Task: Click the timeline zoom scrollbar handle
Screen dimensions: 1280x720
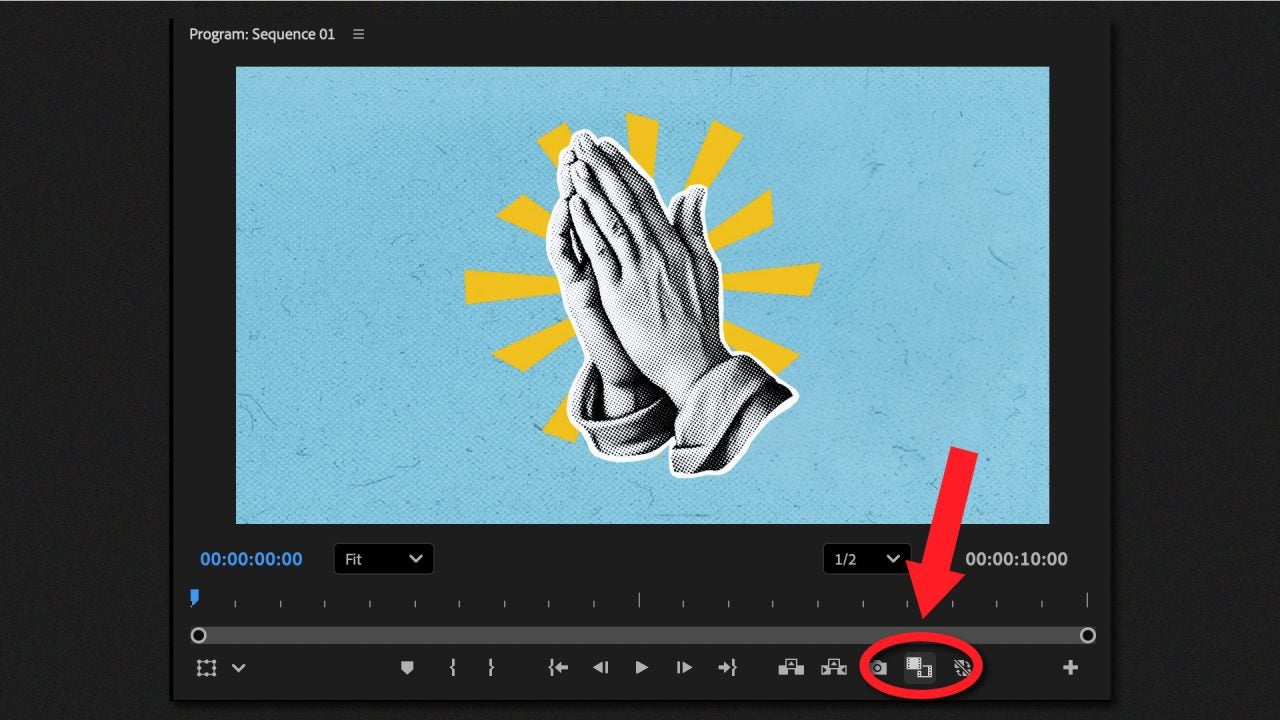Action: tap(198, 635)
